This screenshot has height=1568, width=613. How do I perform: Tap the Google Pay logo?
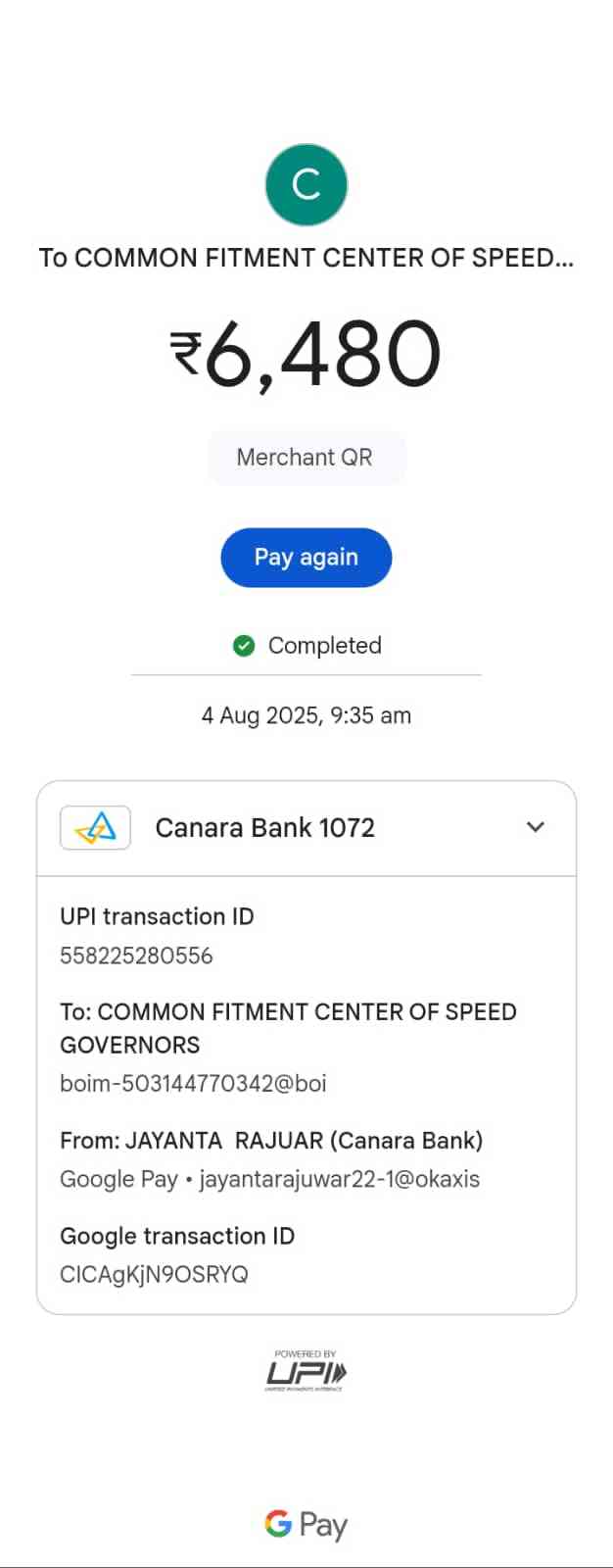pyautogui.click(x=306, y=1525)
